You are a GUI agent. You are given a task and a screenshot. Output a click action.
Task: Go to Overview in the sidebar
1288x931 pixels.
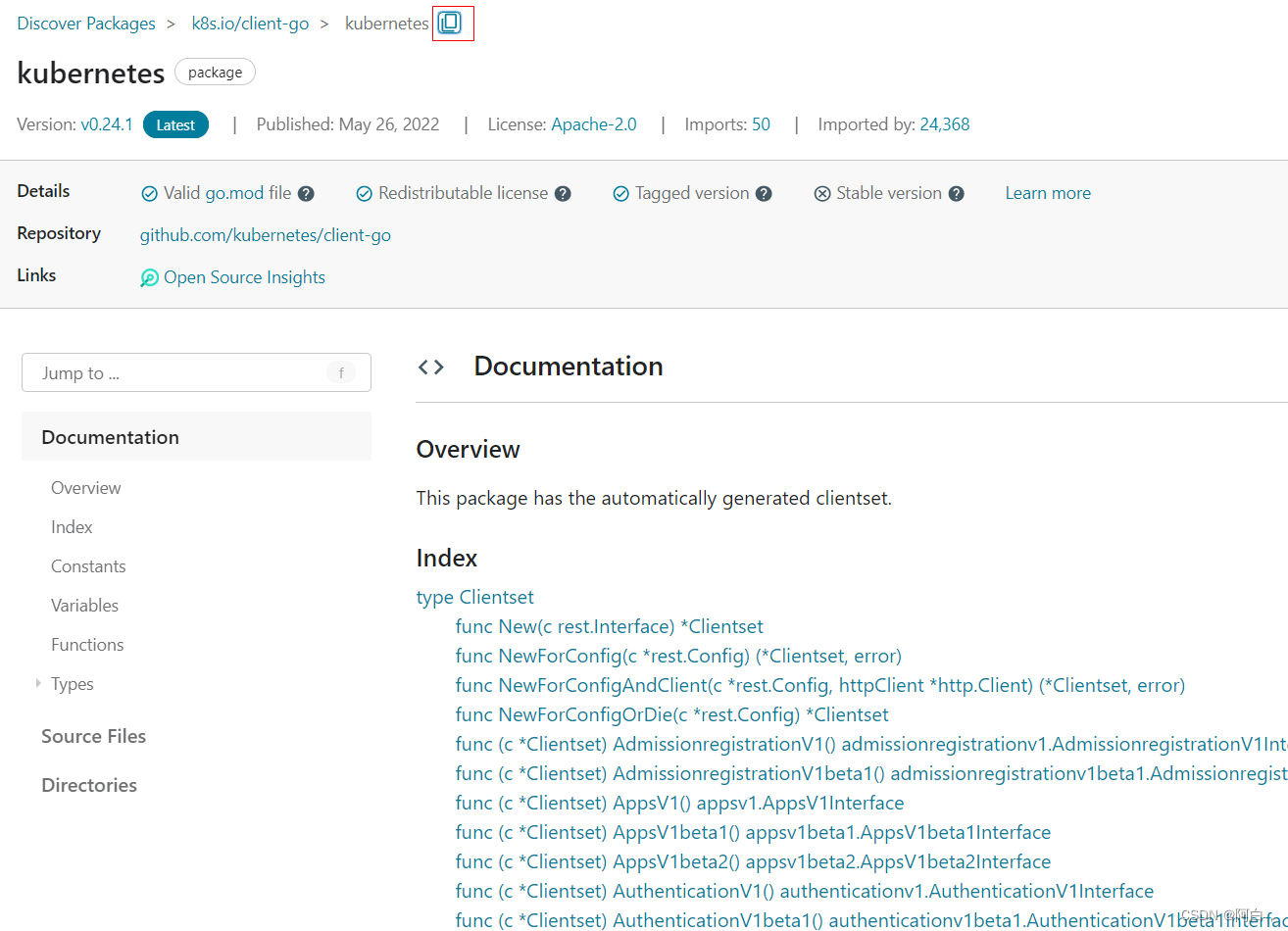point(86,488)
